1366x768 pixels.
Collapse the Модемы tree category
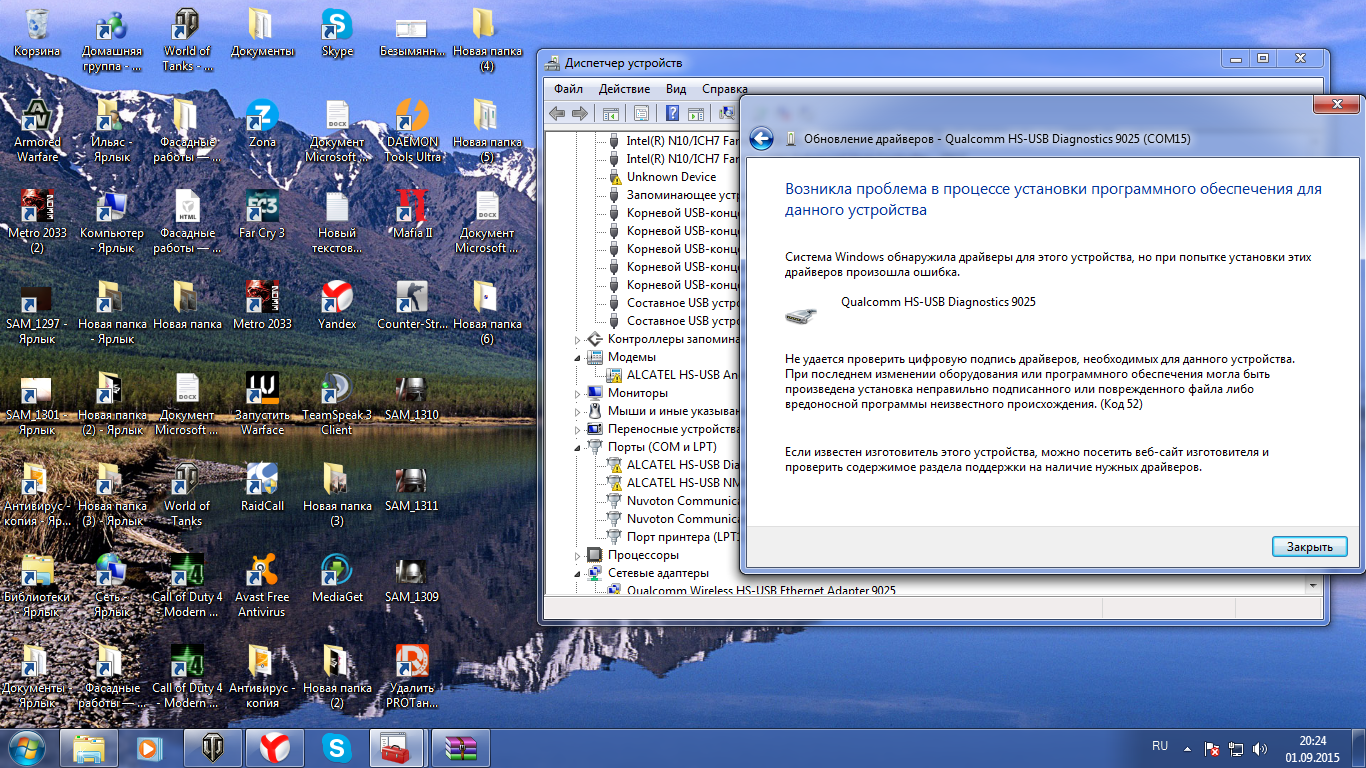pos(578,357)
